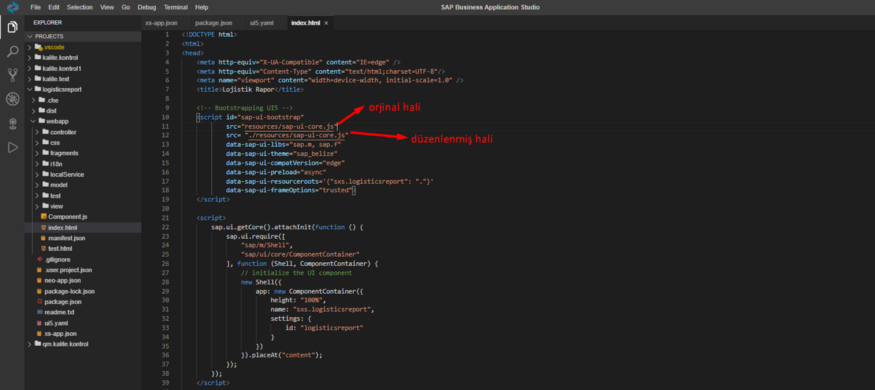The height and width of the screenshot is (390, 875).
Task: Click the name: "sxs.logisticsreport" code line
Action: (323, 309)
